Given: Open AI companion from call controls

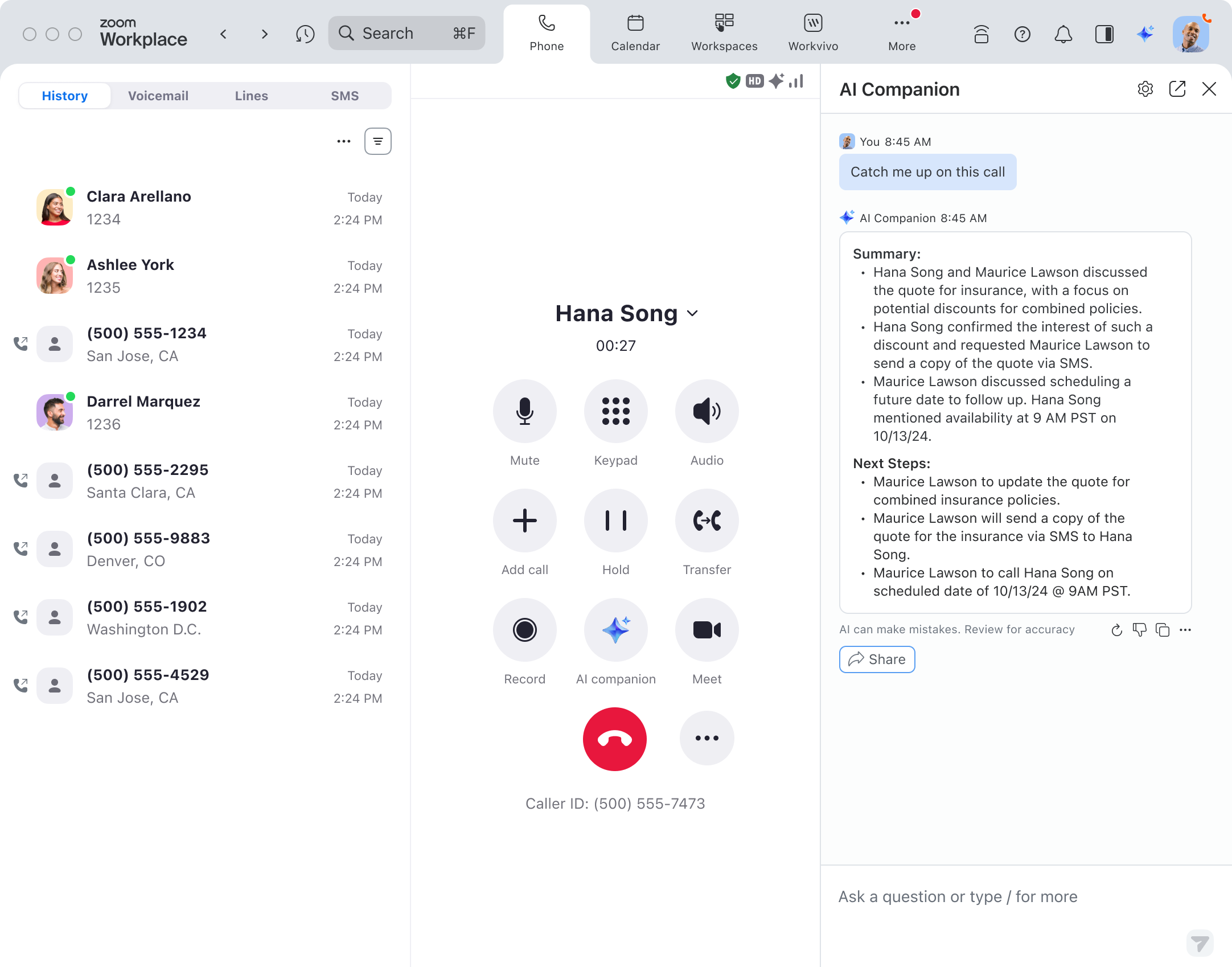Looking at the screenshot, I should 615,630.
